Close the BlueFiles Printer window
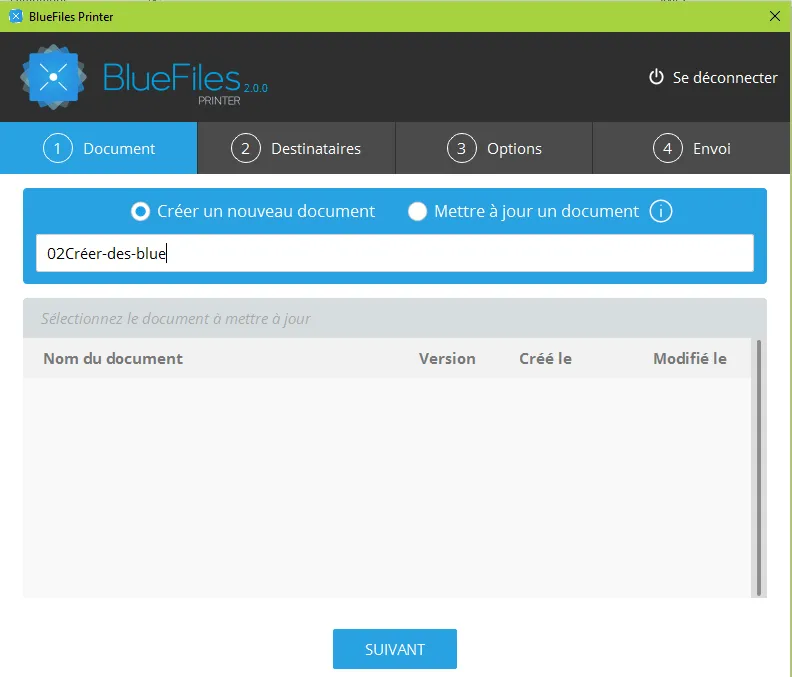Viewport: 792px width, 677px height. (x=775, y=16)
